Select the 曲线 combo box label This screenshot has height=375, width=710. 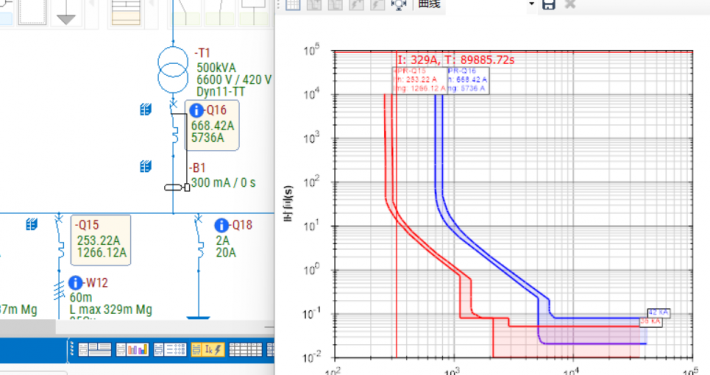click(429, 4)
